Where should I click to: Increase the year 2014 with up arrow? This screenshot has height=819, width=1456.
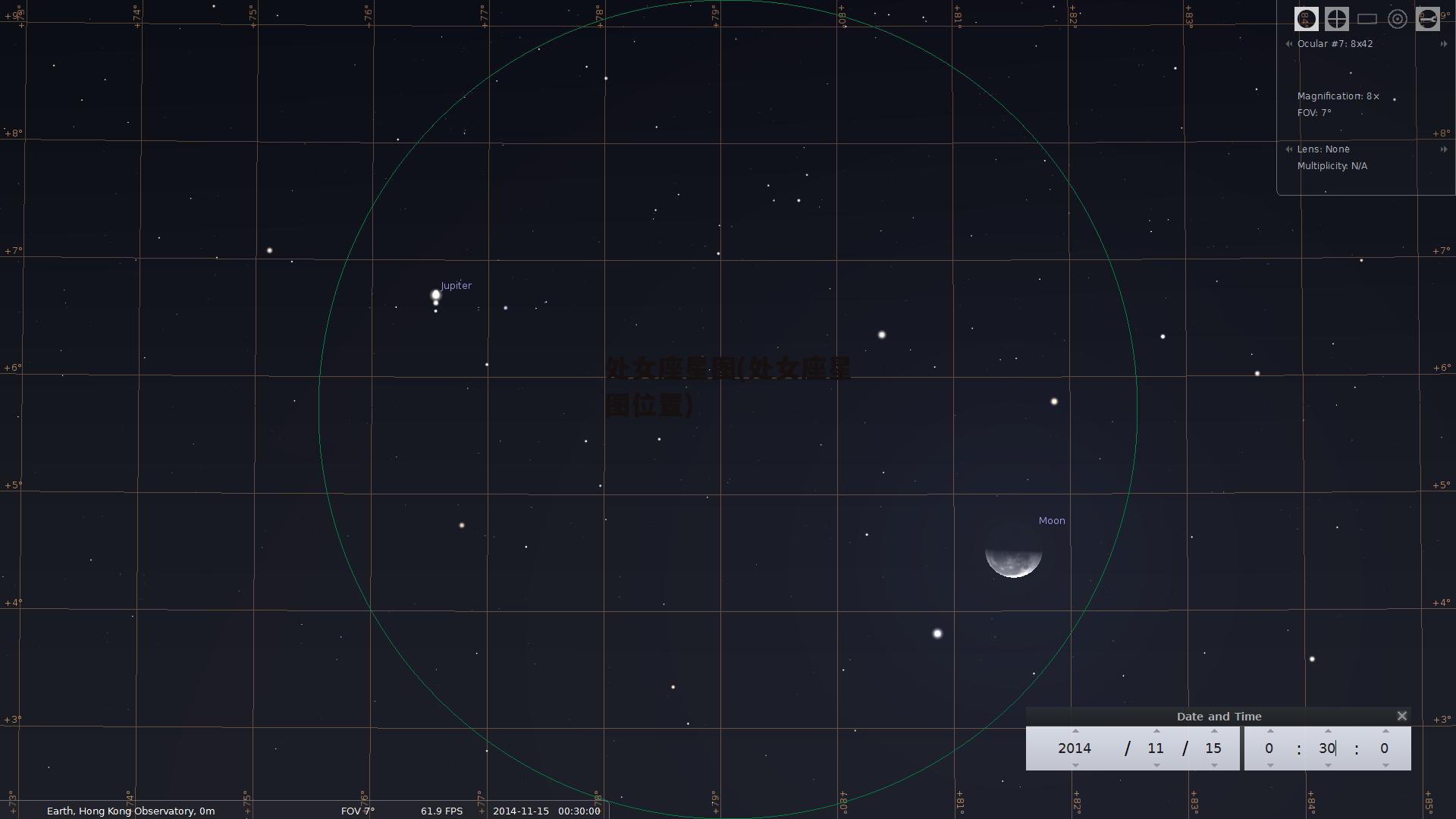click(1075, 731)
